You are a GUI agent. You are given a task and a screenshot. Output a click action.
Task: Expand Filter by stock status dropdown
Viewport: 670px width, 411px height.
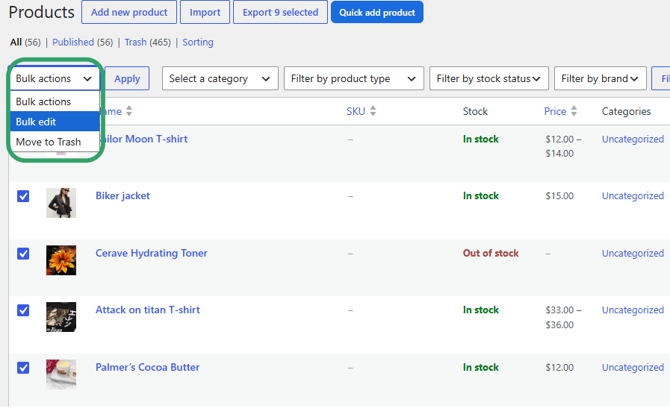[489, 79]
